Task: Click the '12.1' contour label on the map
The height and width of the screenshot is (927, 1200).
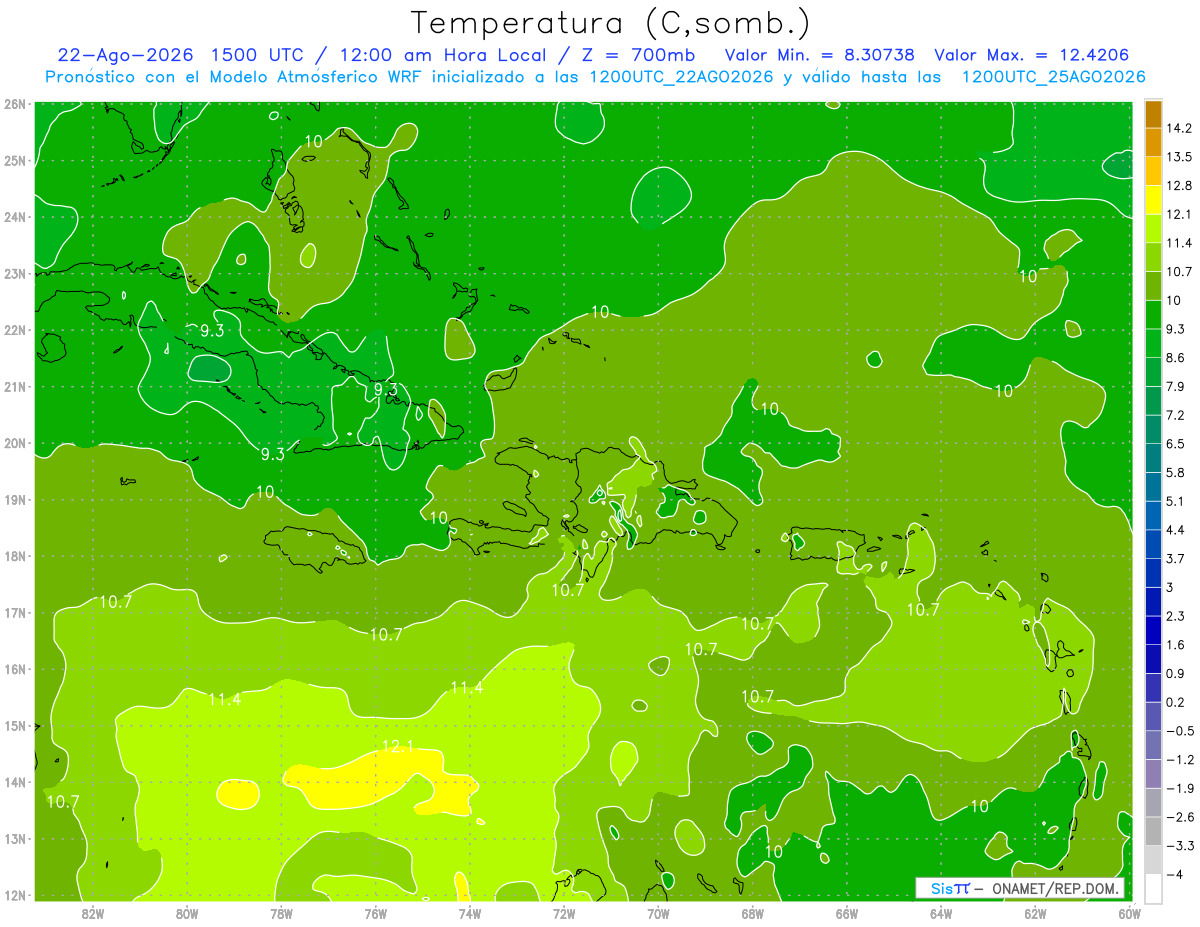Action: (398, 746)
